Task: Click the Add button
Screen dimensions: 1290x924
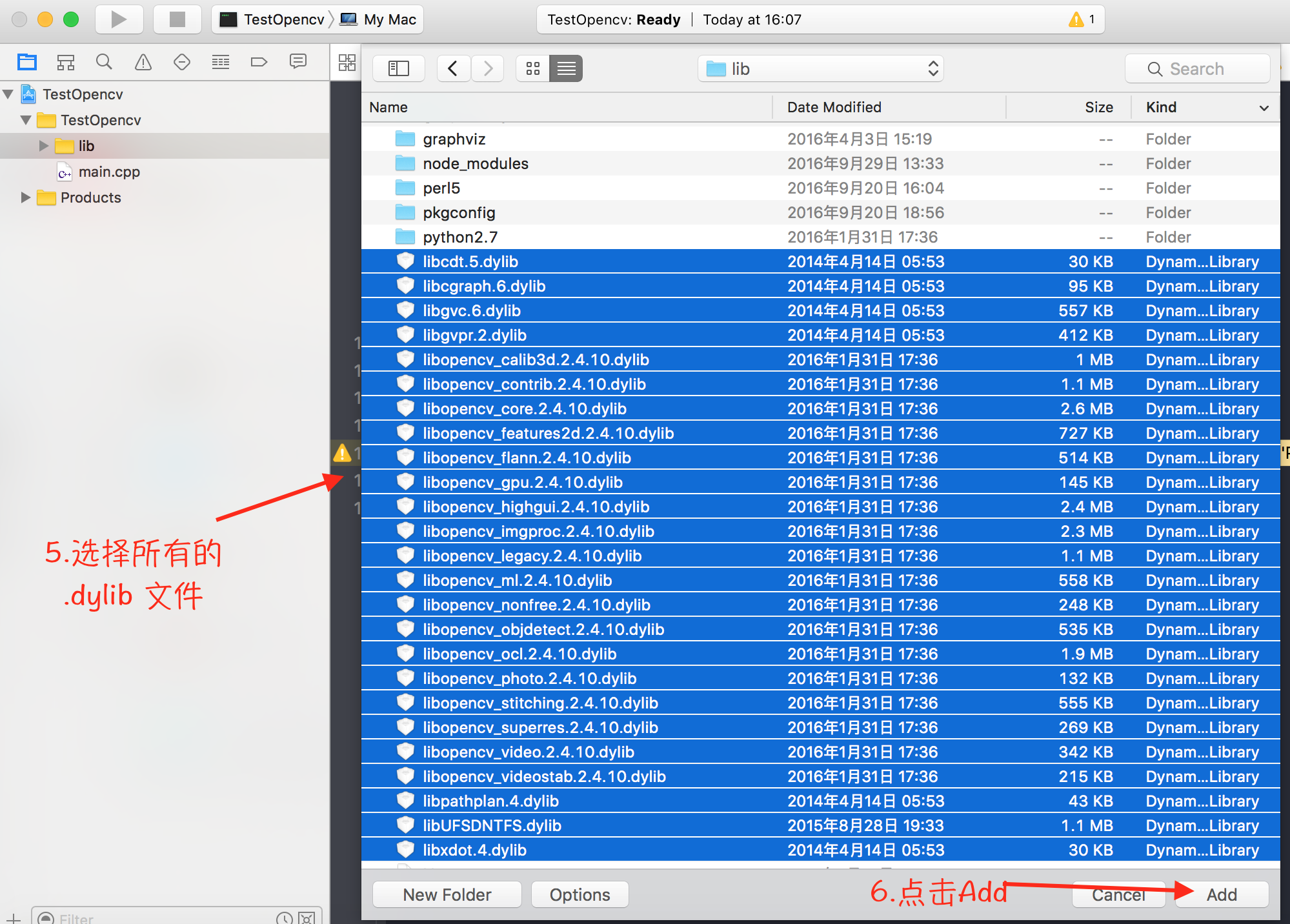Action: tap(1221, 895)
